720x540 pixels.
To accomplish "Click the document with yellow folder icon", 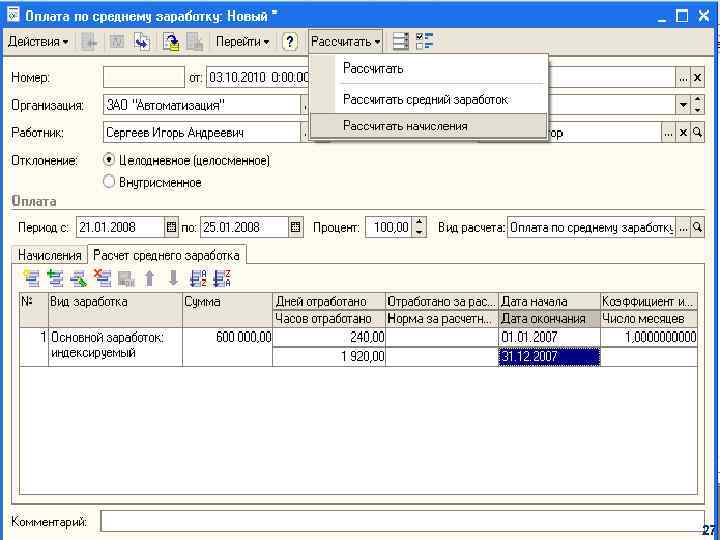I will (171, 42).
